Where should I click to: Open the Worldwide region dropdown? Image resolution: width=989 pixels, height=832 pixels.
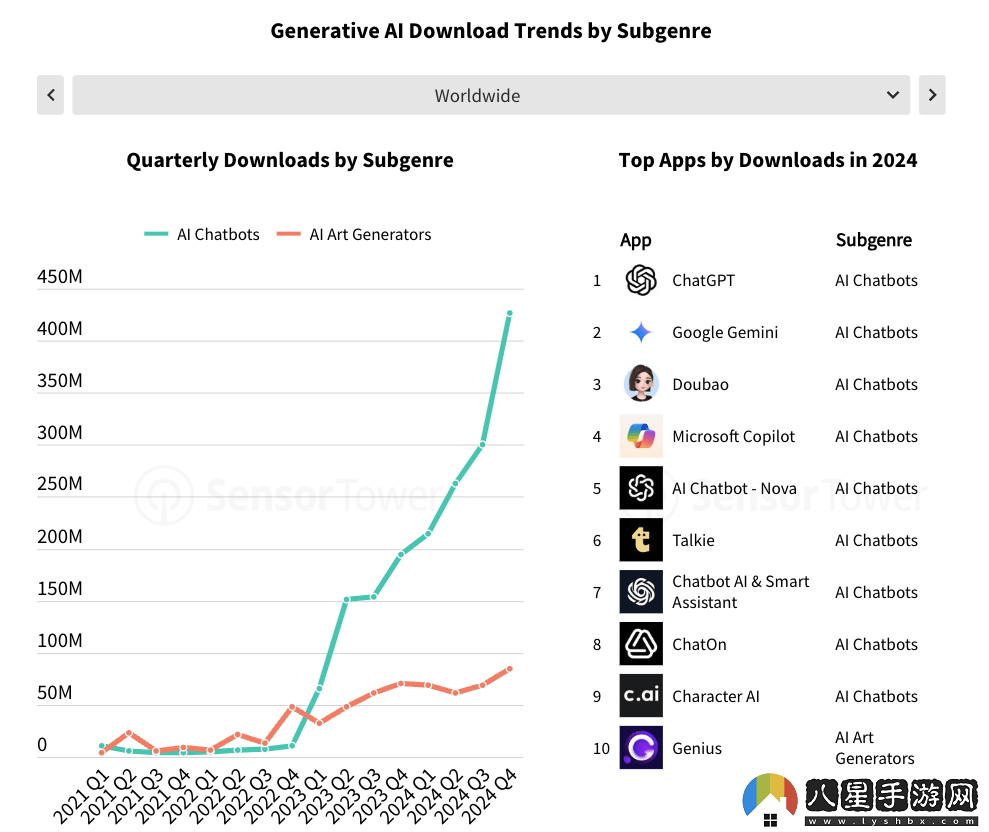click(491, 95)
